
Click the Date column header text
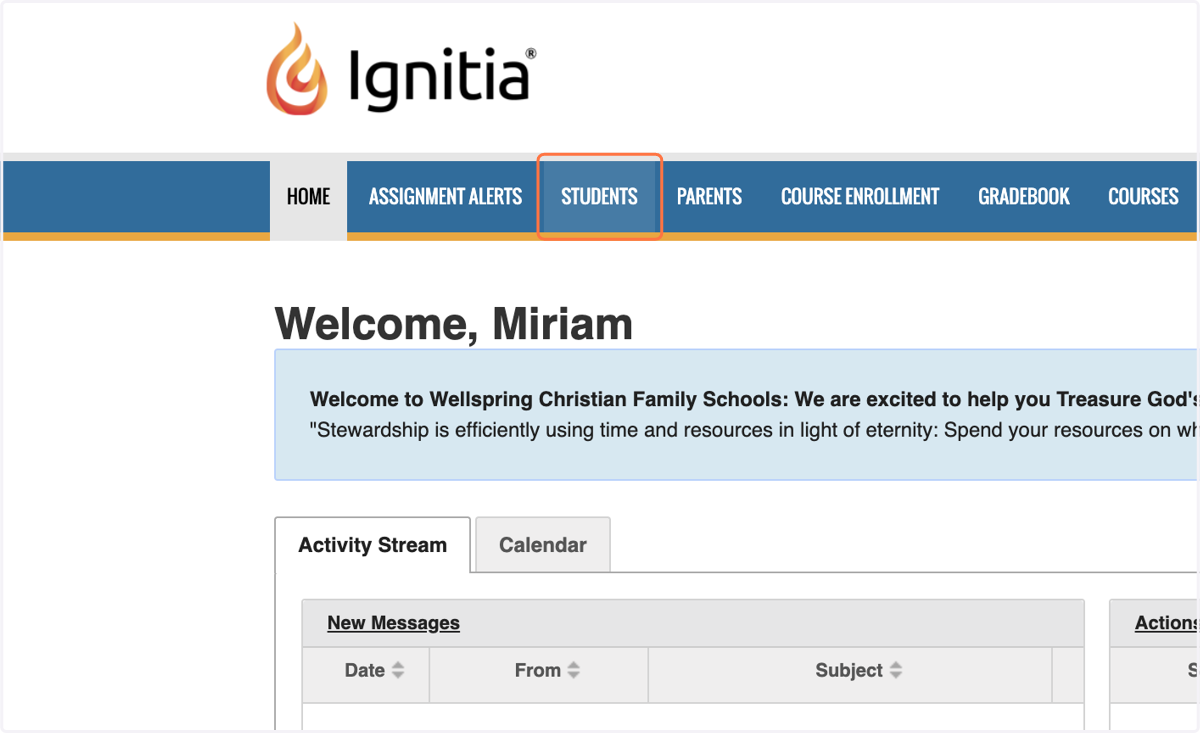365,671
